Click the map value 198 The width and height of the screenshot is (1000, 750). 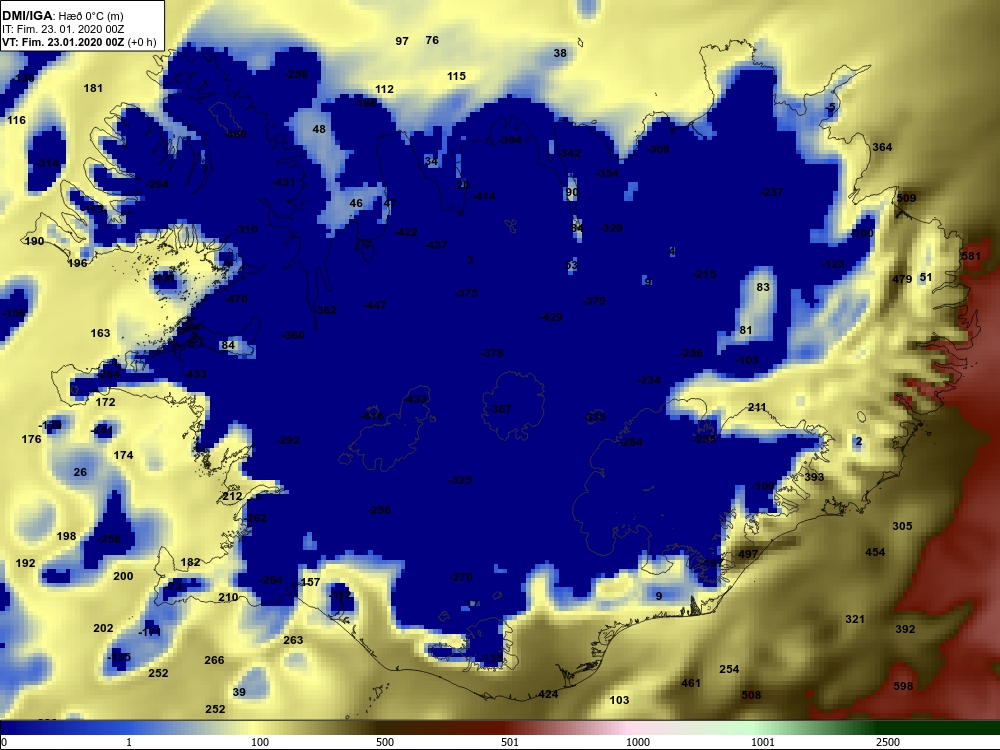66,536
